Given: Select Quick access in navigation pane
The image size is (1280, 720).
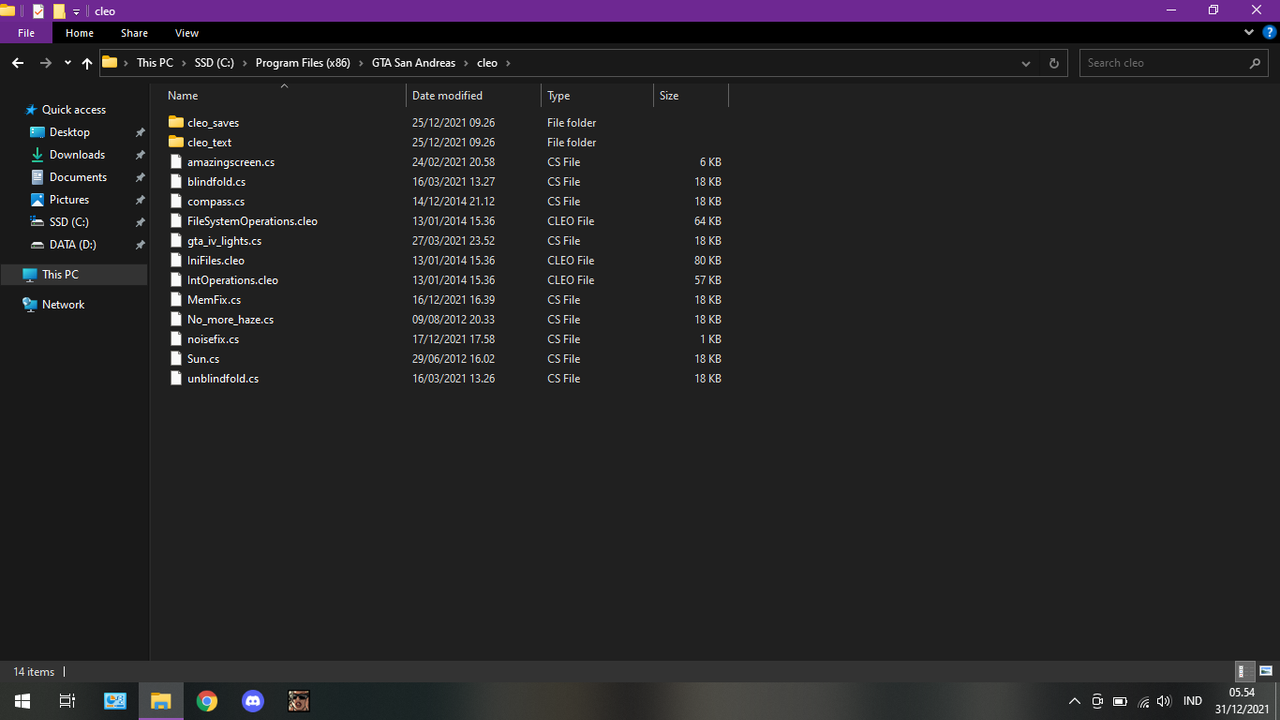Looking at the screenshot, I should [74, 110].
